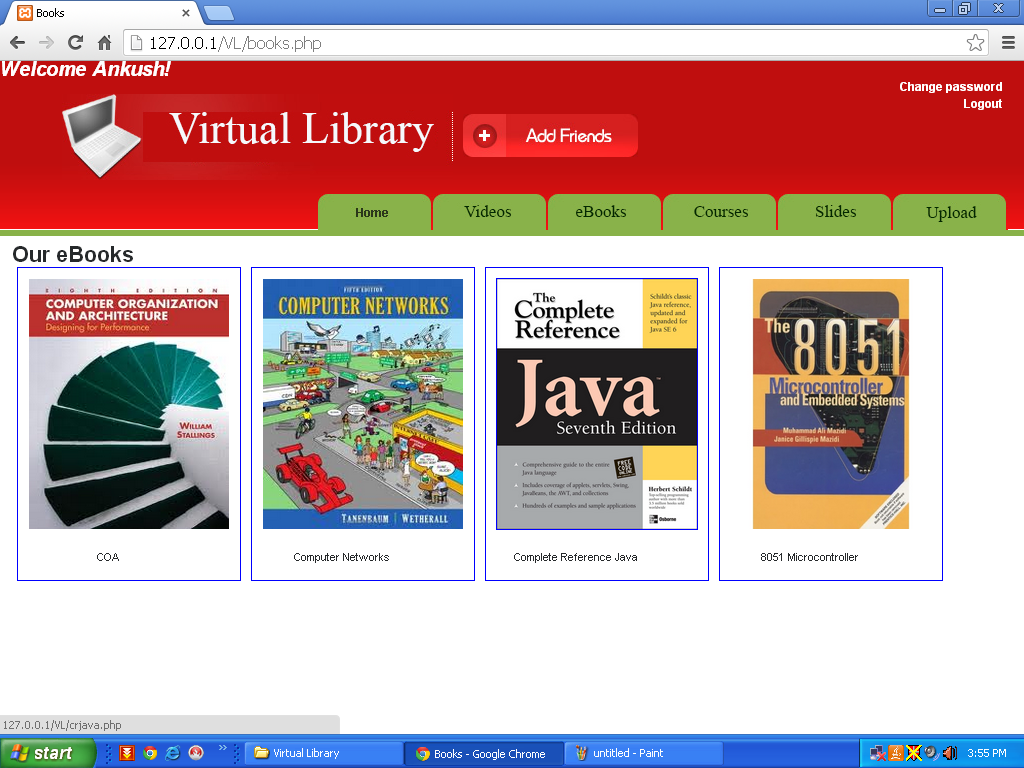Open the browser home page icon
This screenshot has height=768, width=1024.
click(104, 43)
